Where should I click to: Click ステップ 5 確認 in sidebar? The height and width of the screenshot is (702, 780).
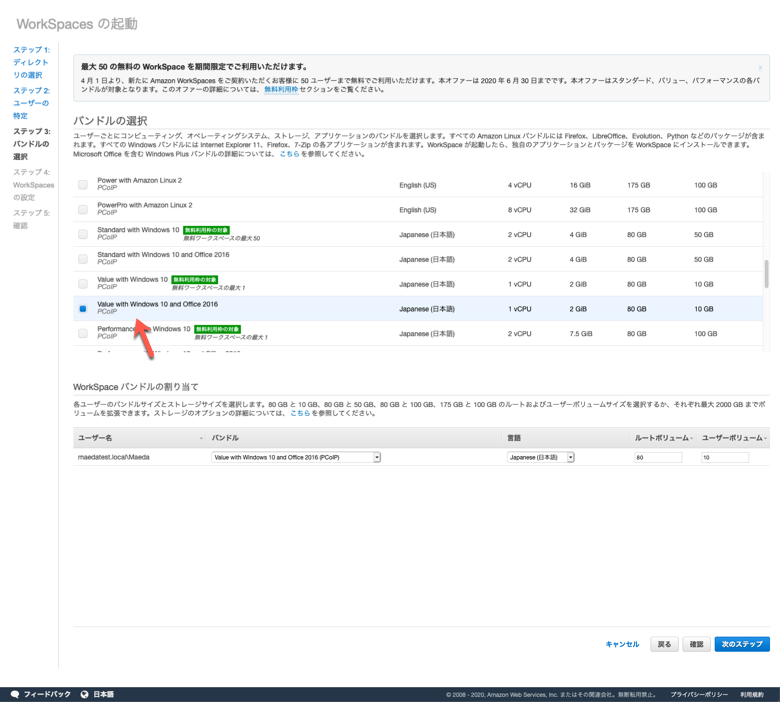click(x=31, y=219)
